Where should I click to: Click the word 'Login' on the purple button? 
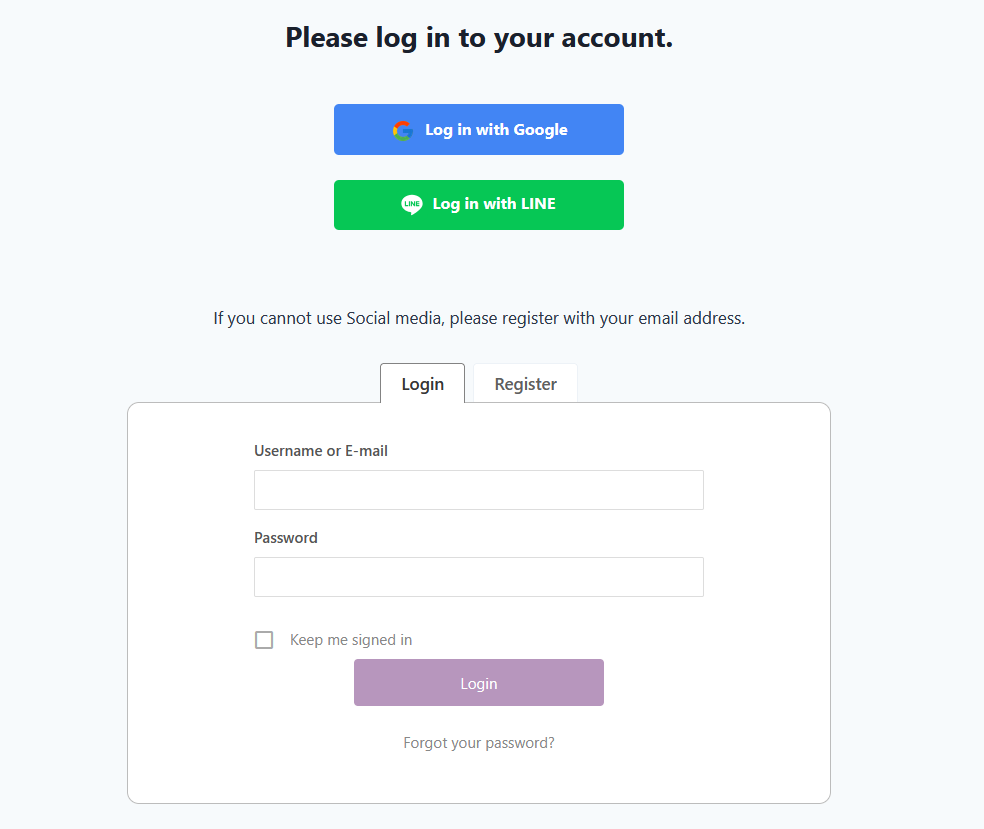point(479,684)
